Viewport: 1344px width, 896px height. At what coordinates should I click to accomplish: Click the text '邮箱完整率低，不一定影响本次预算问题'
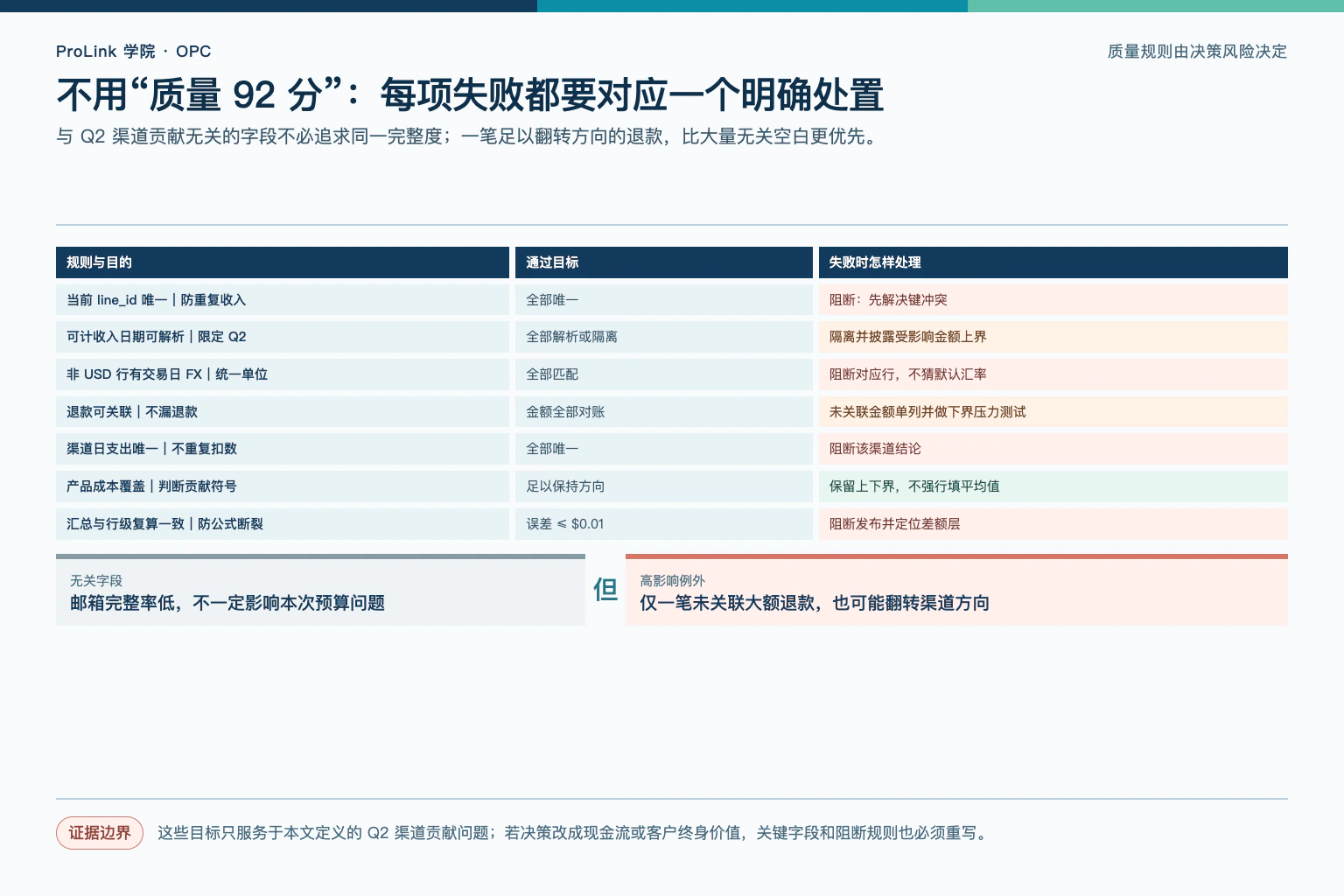click(x=227, y=603)
